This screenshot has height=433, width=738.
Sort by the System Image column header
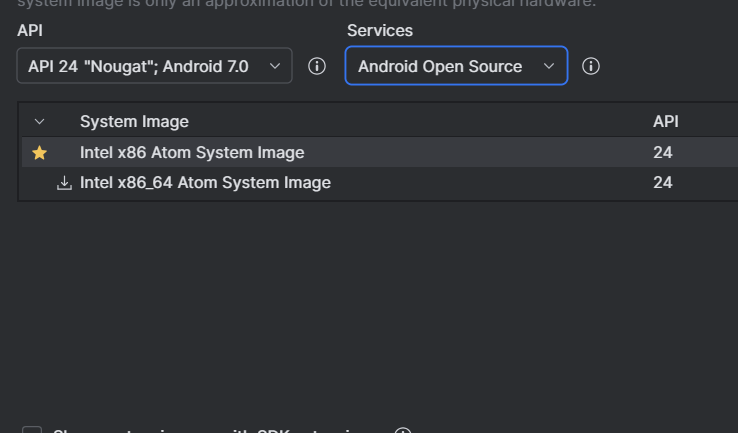click(x=134, y=122)
